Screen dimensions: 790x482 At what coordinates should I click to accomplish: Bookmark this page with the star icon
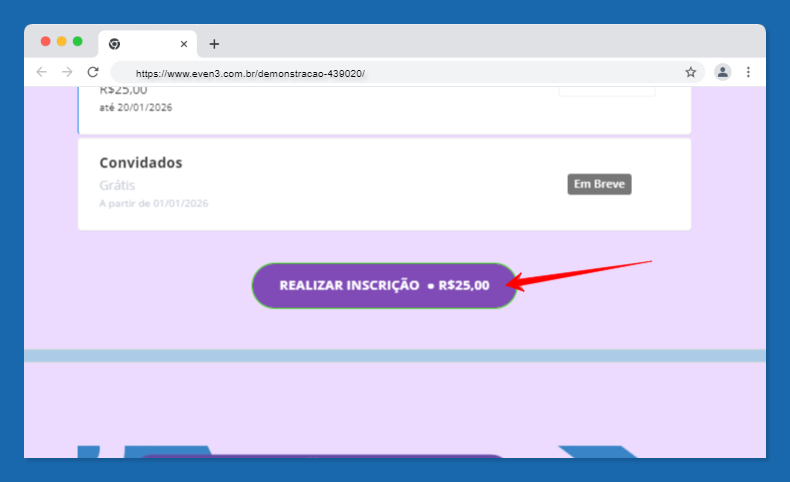tap(690, 72)
